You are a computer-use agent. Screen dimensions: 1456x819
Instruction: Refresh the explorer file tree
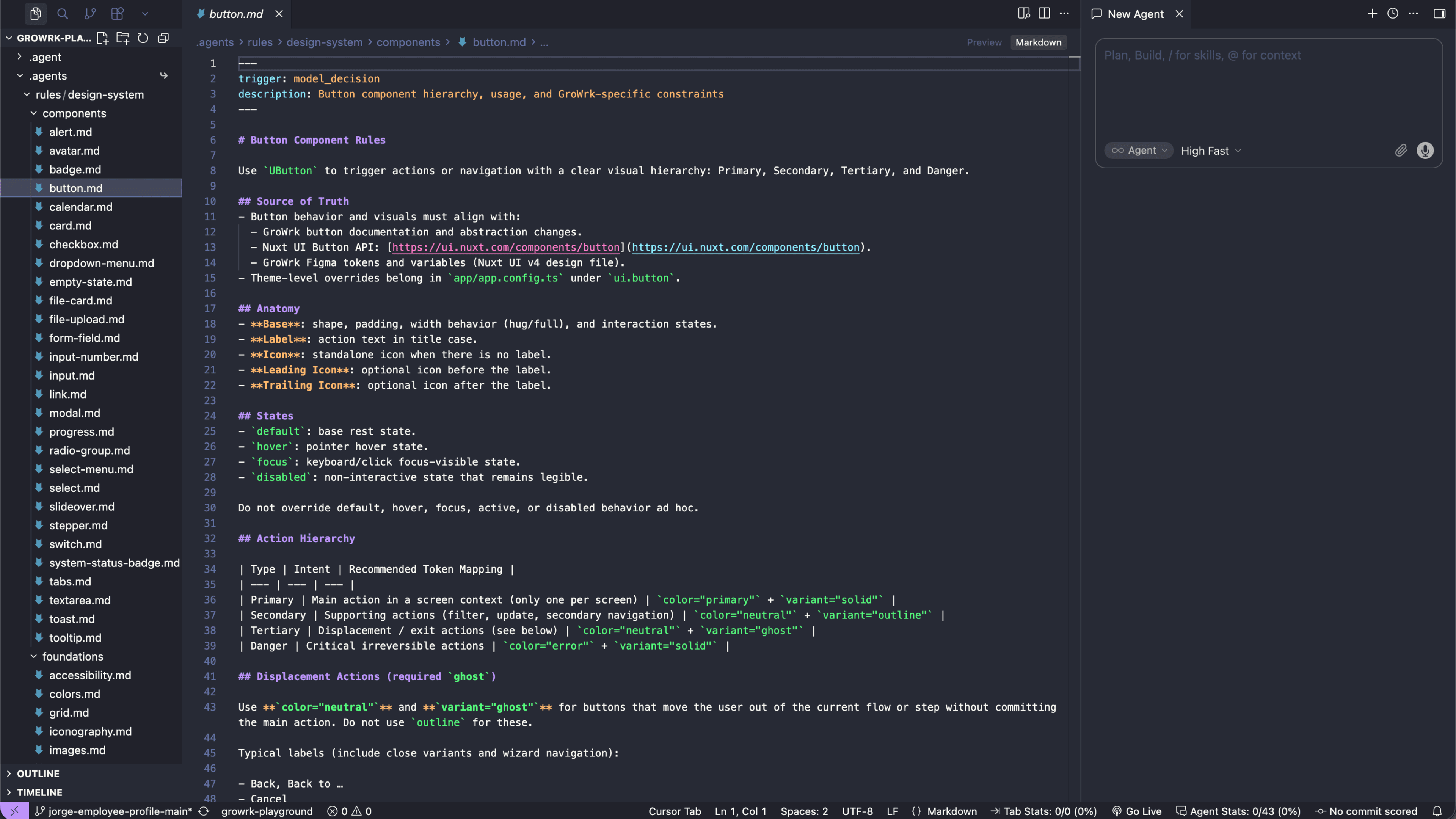pyautogui.click(x=143, y=38)
